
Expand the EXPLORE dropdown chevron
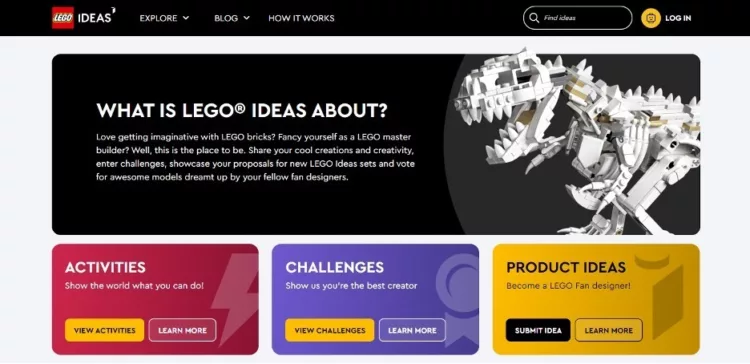(186, 18)
